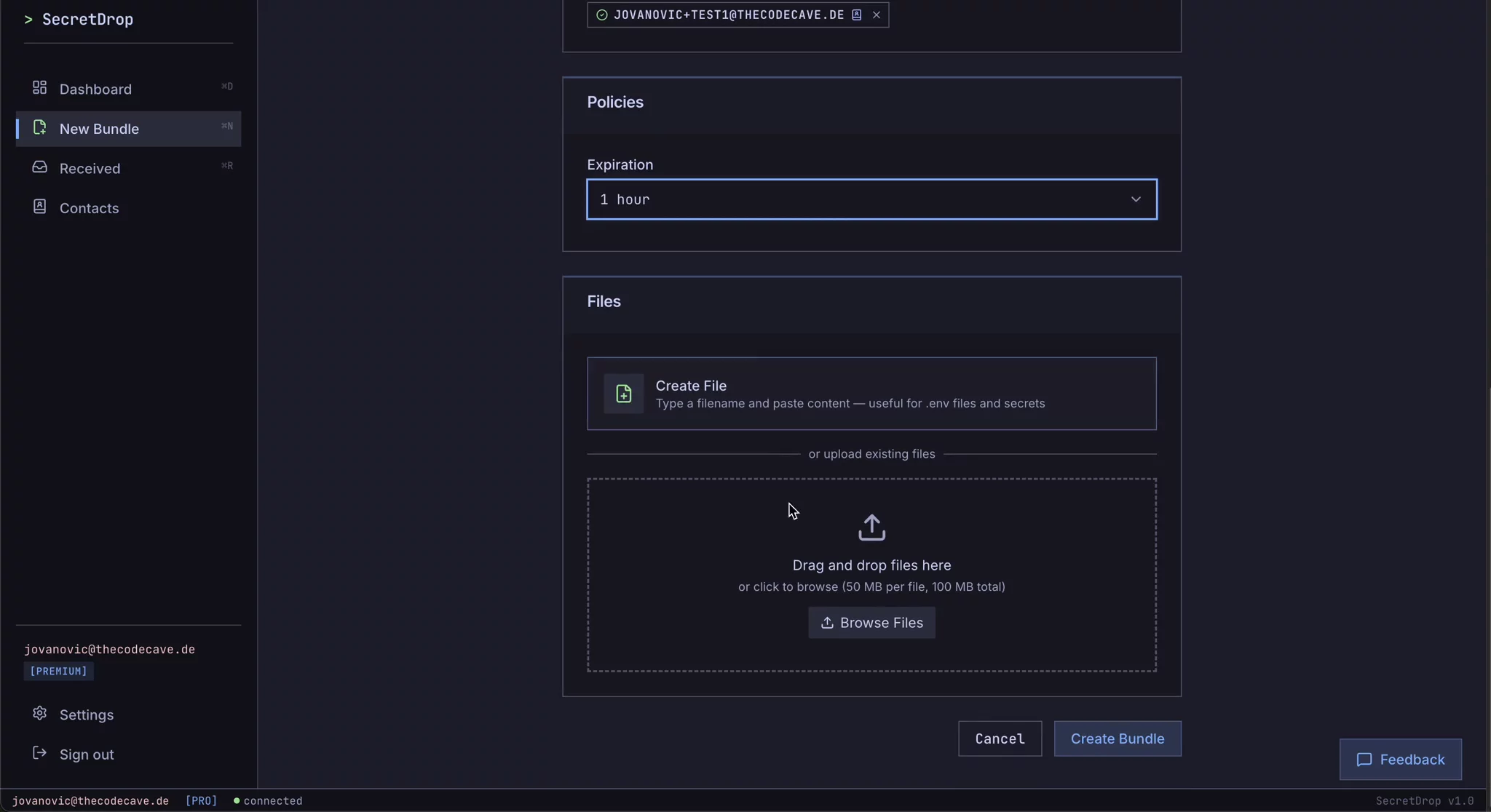Open the Feedback button

pos(1400,760)
